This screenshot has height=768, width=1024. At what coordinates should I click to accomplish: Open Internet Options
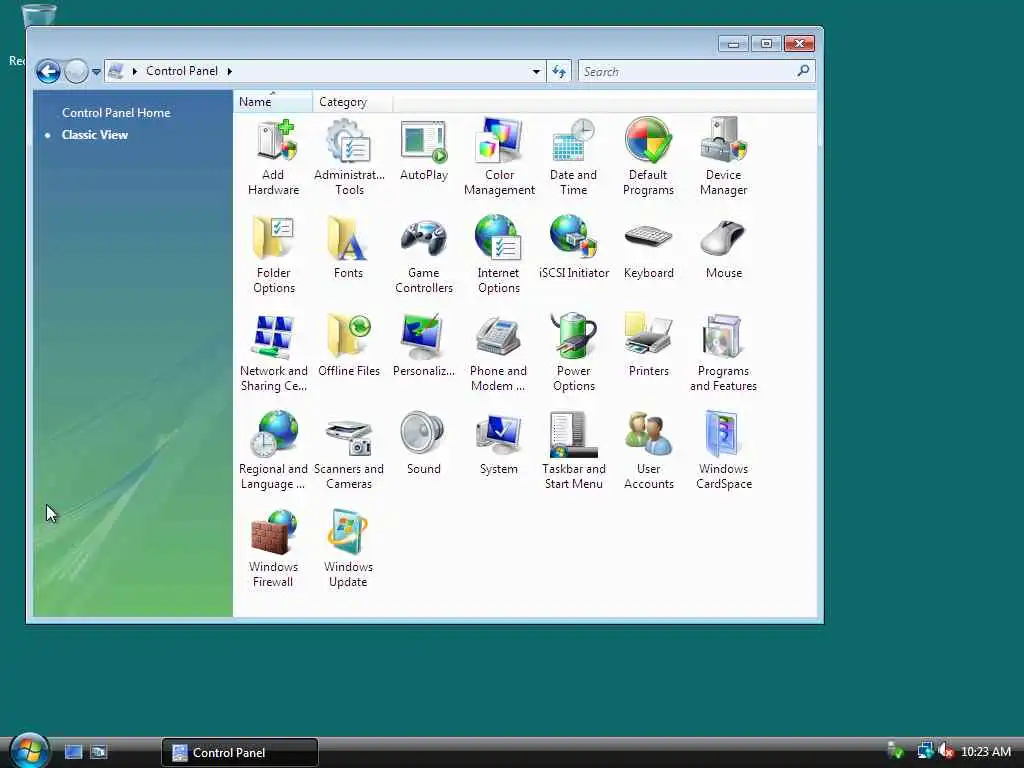[x=499, y=255]
